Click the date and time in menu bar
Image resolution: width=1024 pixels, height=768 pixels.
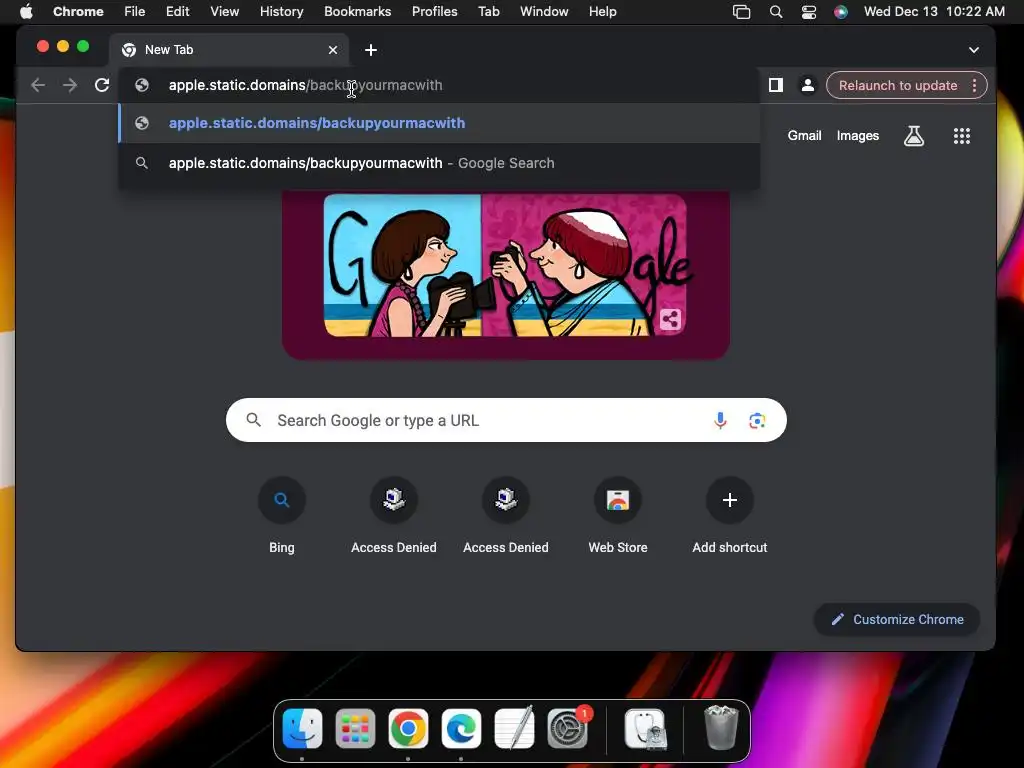pyautogui.click(x=934, y=11)
